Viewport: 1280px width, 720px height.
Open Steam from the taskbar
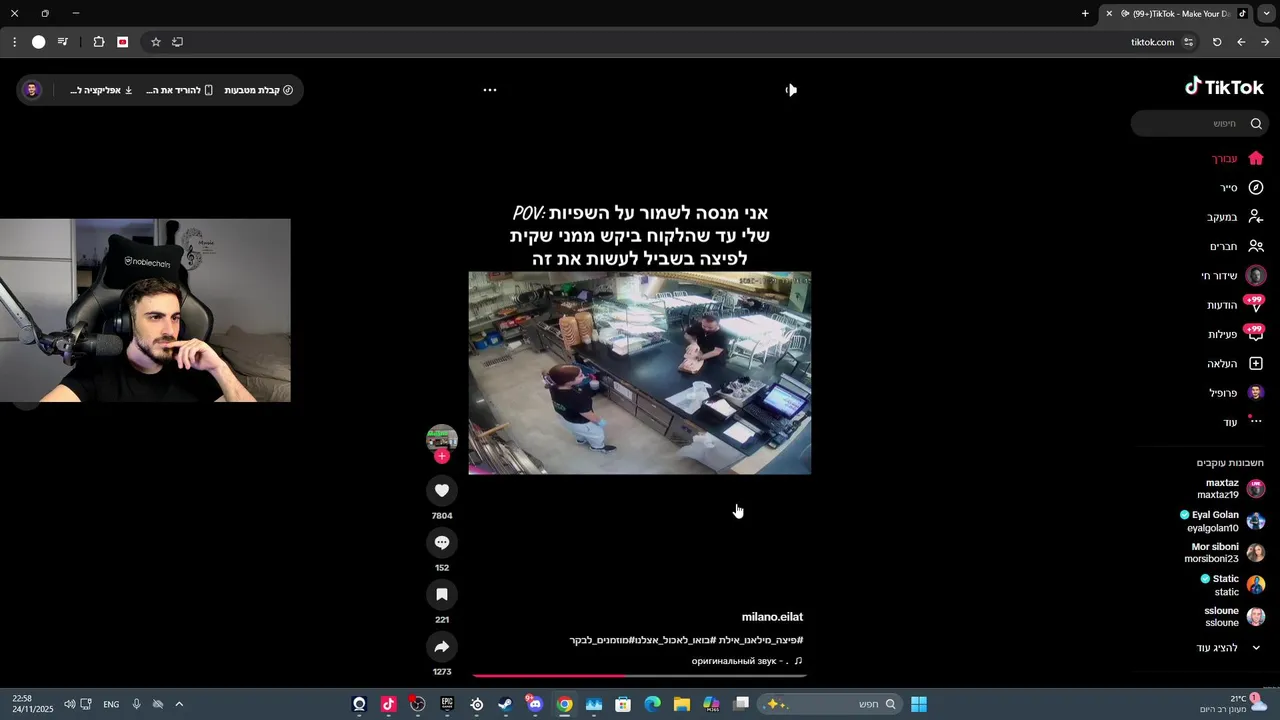506,704
